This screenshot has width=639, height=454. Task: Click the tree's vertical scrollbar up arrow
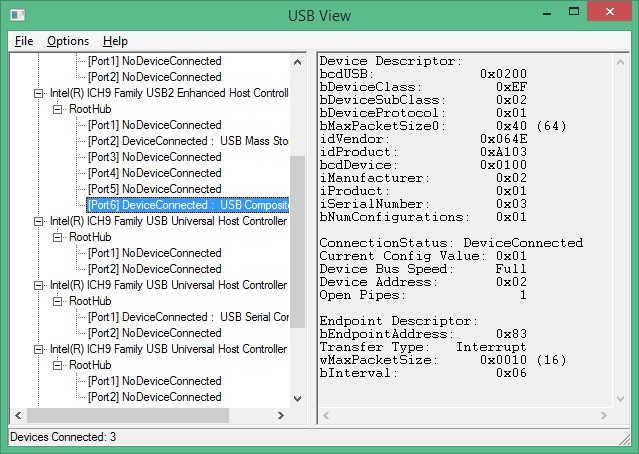[298, 61]
